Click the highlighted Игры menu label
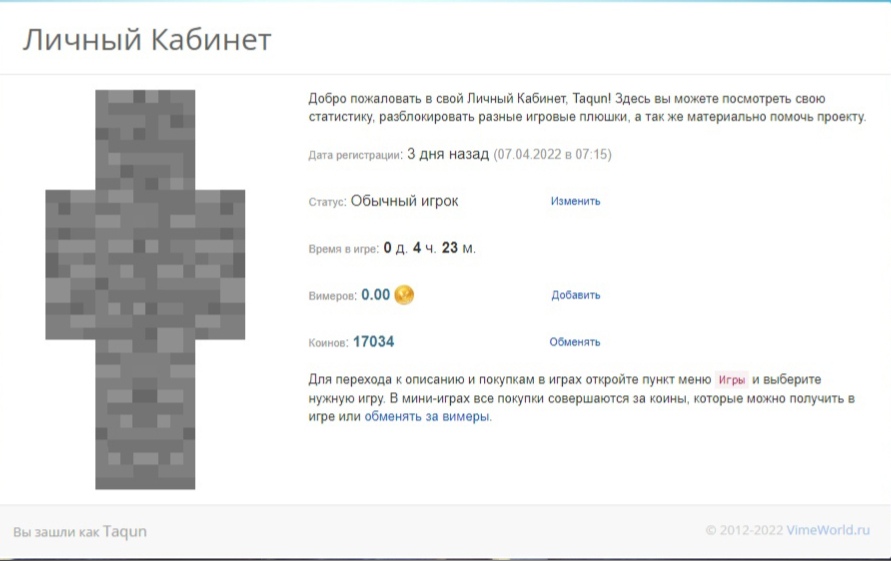 click(x=732, y=381)
